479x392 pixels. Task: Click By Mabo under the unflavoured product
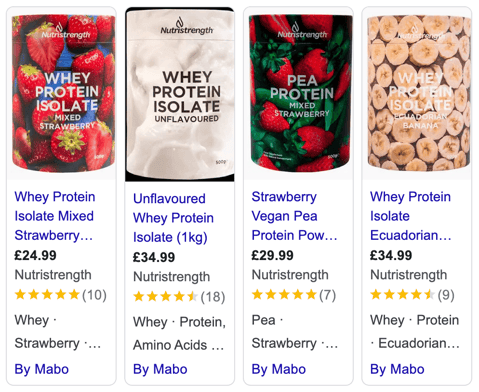pyautogui.click(x=160, y=369)
